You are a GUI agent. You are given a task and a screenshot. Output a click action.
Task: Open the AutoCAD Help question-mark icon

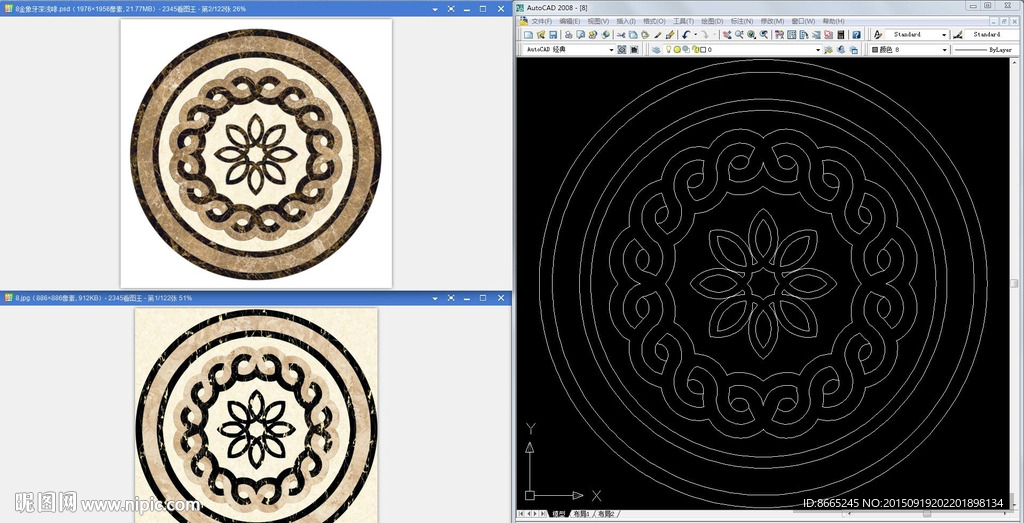point(856,35)
